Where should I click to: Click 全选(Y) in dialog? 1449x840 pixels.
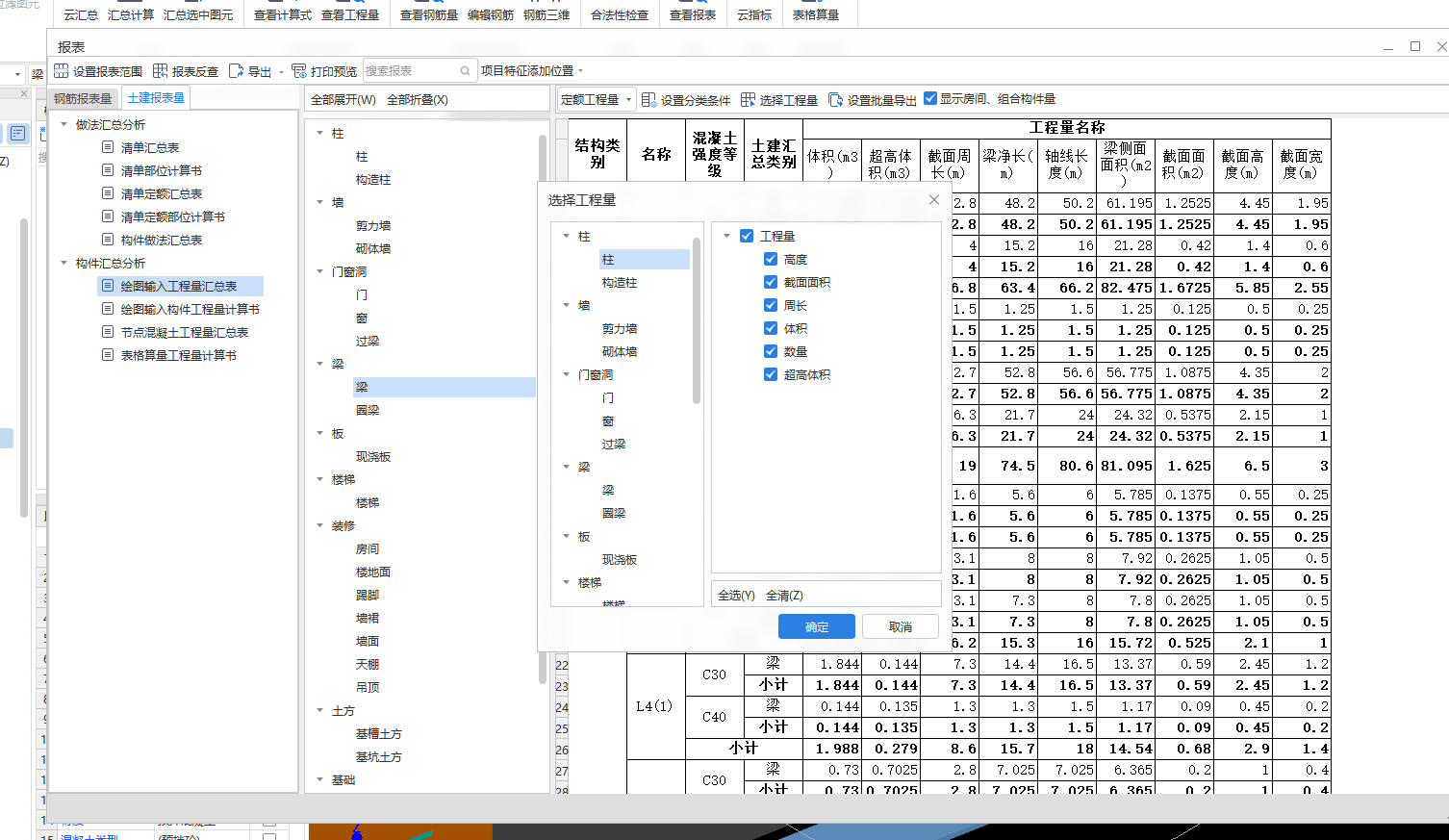point(736,596)
